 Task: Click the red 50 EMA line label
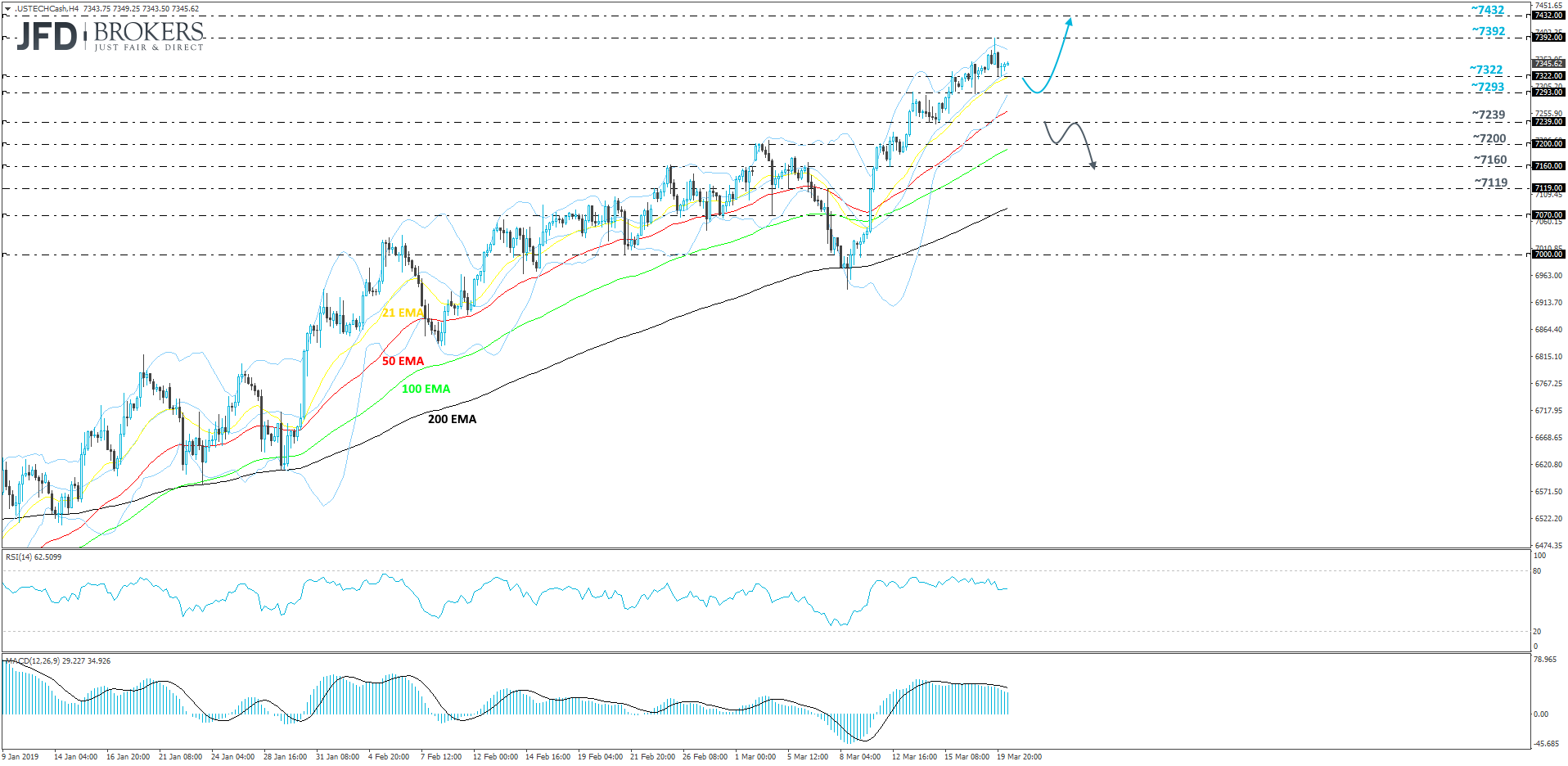[x=403, y=360]
